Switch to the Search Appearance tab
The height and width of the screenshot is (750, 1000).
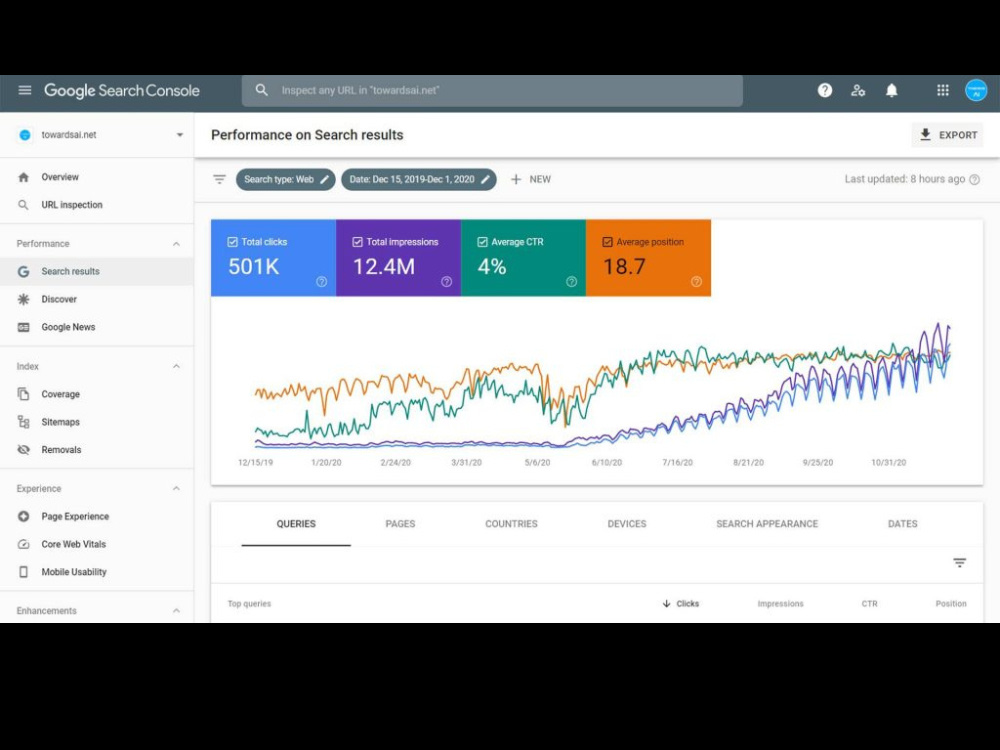tap(767, 524)
